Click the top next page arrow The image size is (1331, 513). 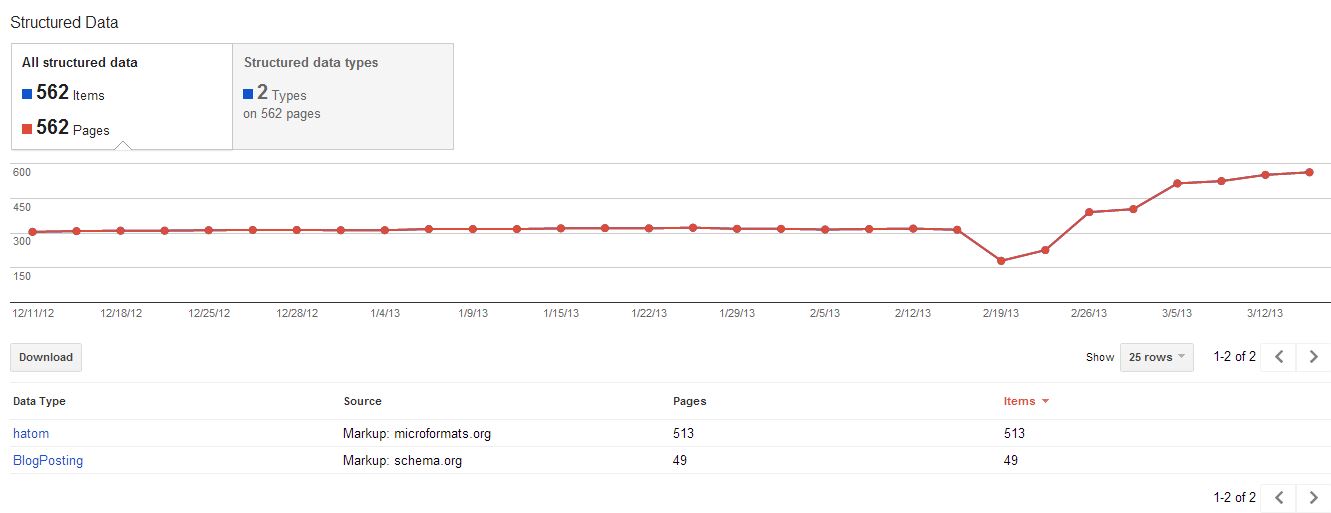point(1314,357)
